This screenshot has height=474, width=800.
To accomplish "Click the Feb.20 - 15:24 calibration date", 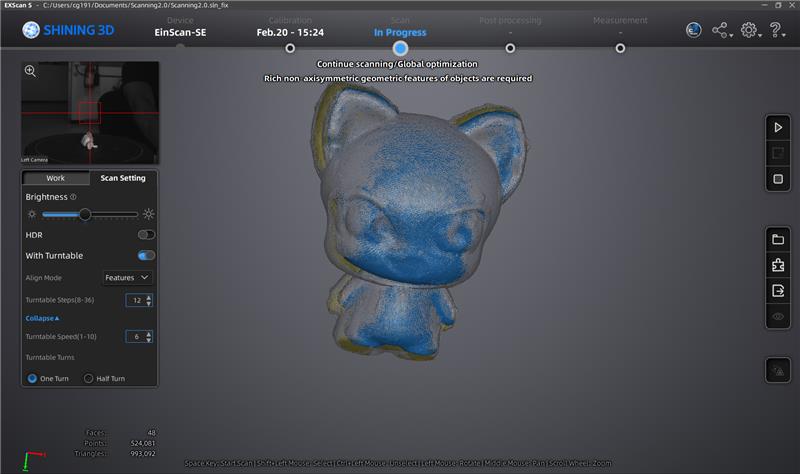I will tap(290, 32).
